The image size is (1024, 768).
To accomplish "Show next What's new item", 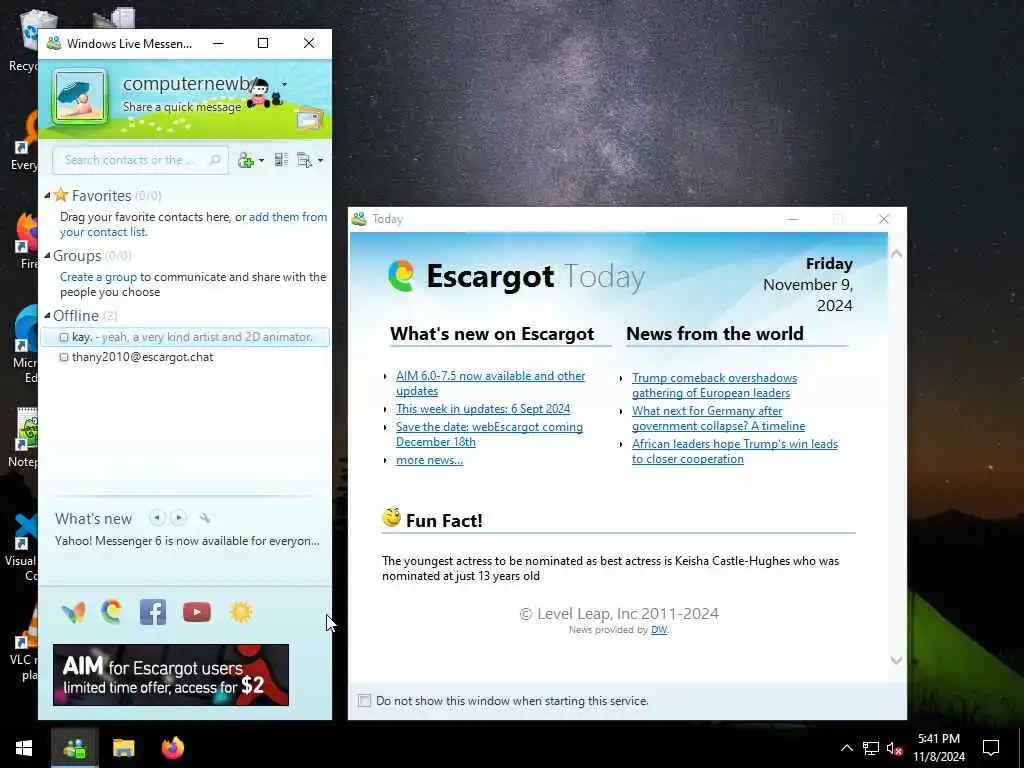I will [178, 518].
